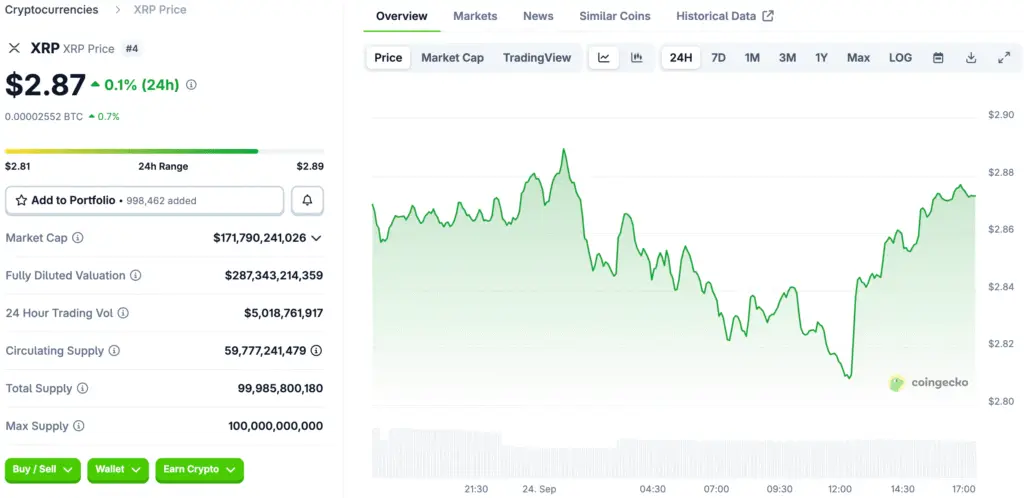Toggle LOG scale on chart
The image size is (1024, 498).
pos(900,58)
